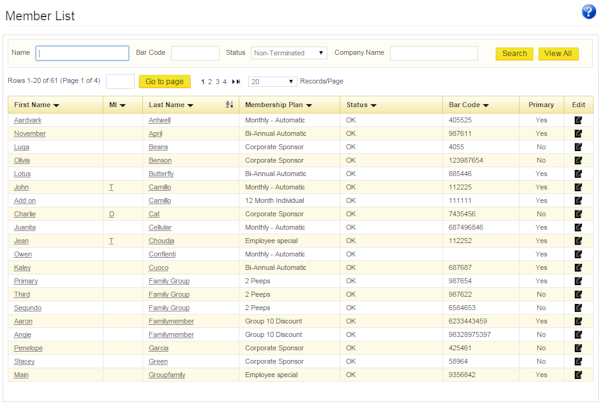The width and height of the screenshot is (600, 404).
Task: Open the Status Non-Terminated dropdown
Action: [x=289, y=53]
